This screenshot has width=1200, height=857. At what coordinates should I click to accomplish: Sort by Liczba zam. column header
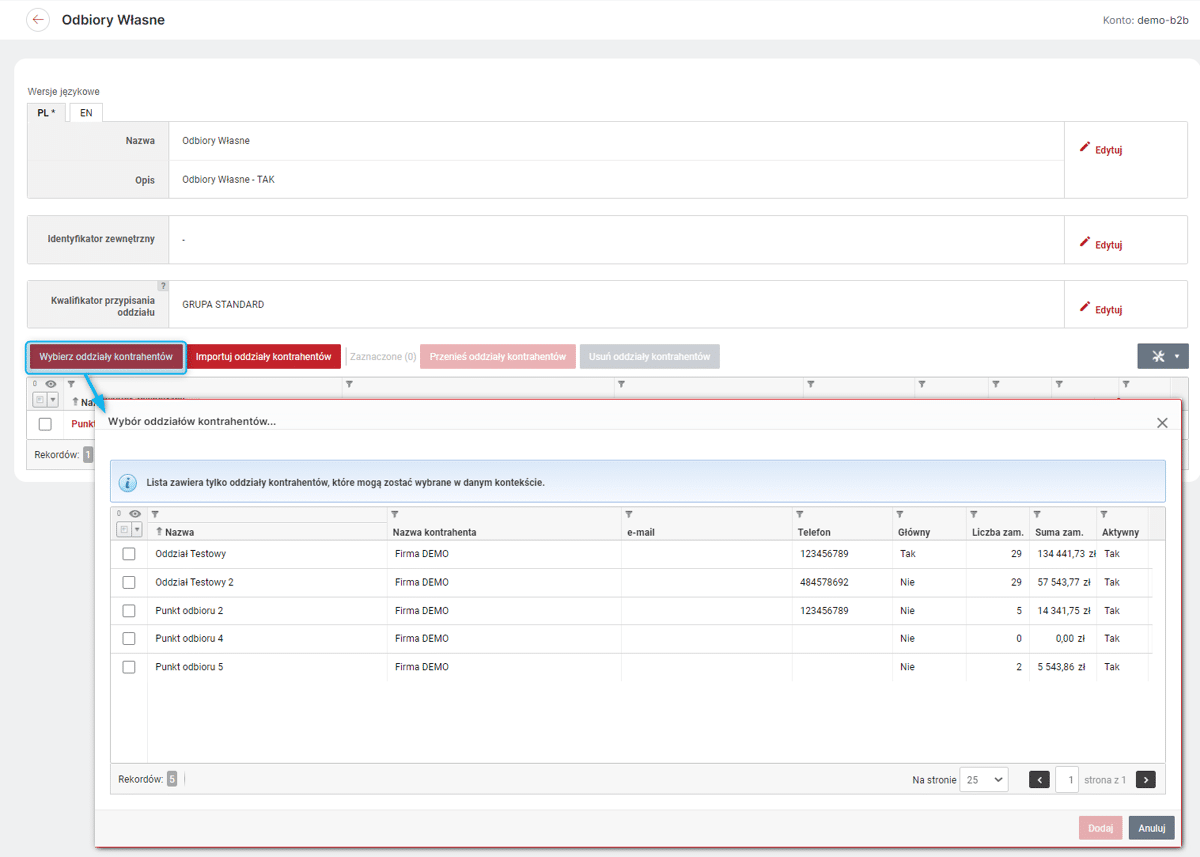(x=997, y=532)
